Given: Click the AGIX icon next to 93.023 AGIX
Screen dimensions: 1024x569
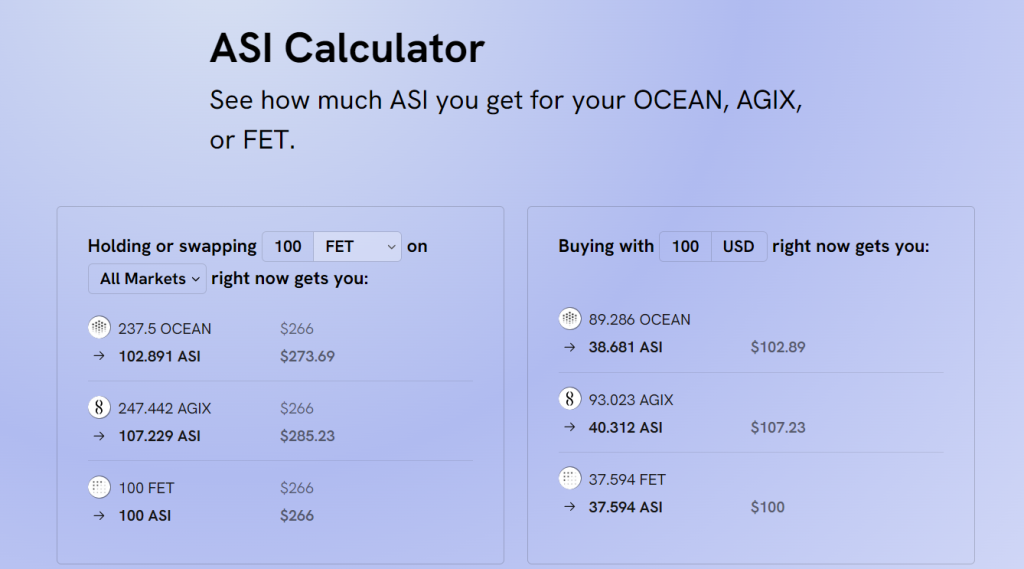Looking at the screenshot, I should point(570,399).
